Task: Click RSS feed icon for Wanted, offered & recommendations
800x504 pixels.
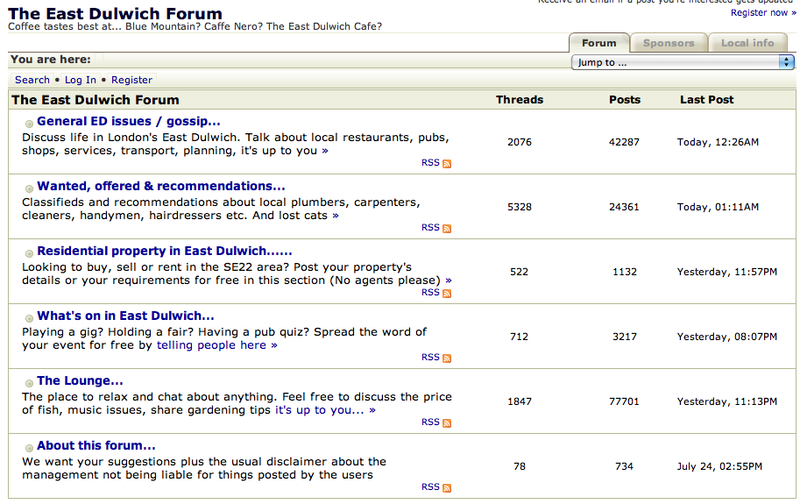Action: point(447,229)
